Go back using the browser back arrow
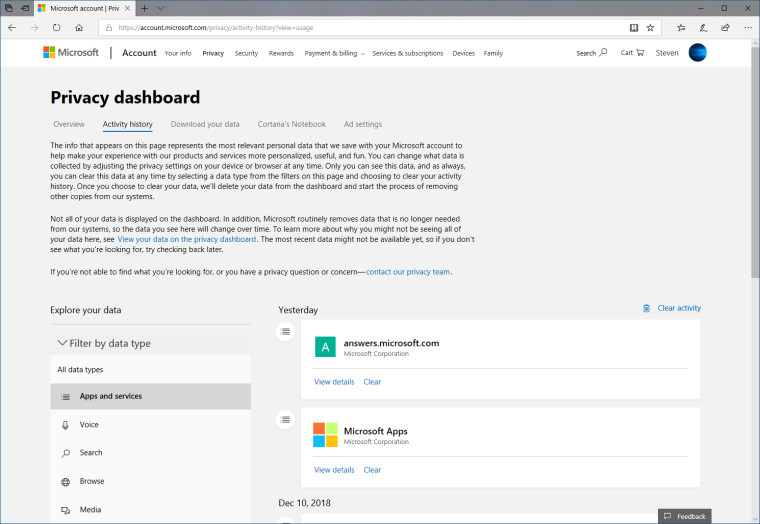760x524 pixels. coord(12,28)
